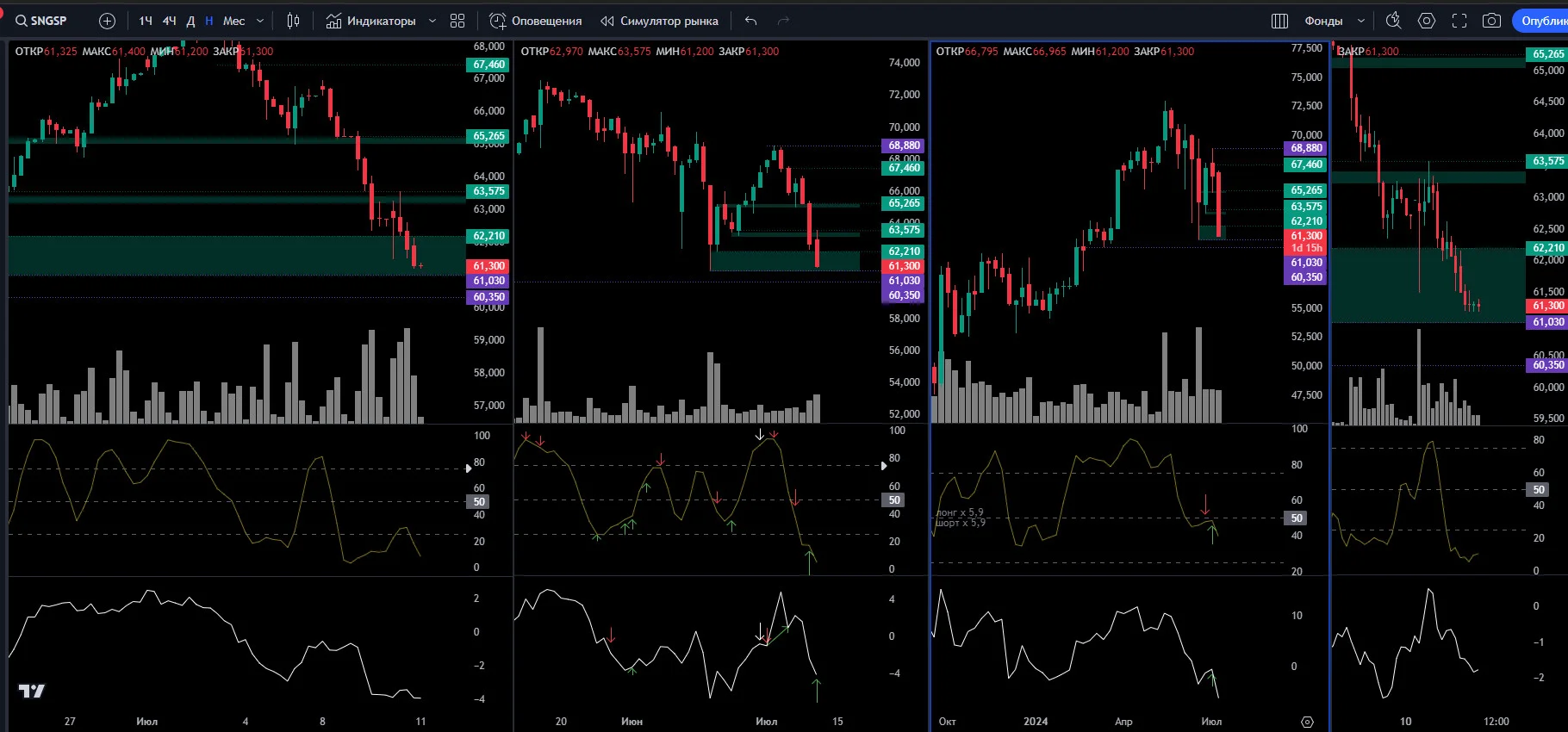Screen dimensions: 1568x732
Task: Open the indicator templates grid icon
Action: 457,21
